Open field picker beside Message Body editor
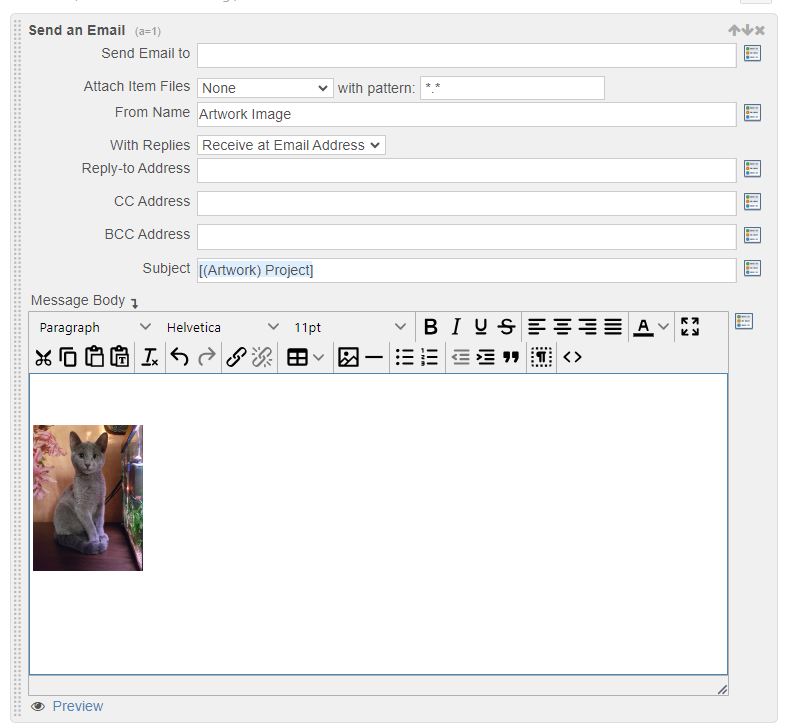The image size is (788, 728). [x=743, y=321]
